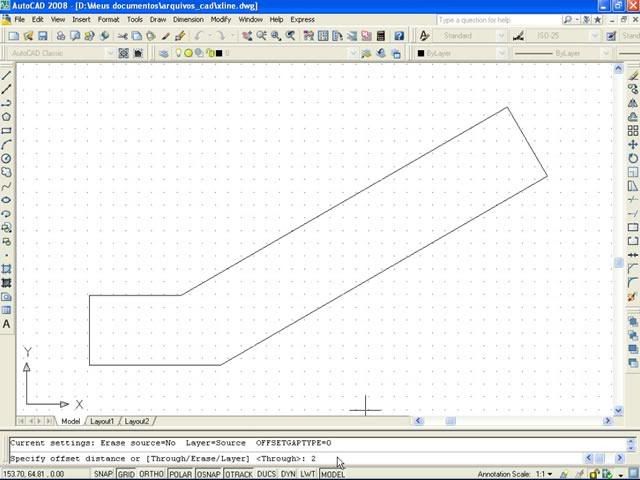Toggle DUCS in status bar
Screen dimensions: 640x480
267,474
